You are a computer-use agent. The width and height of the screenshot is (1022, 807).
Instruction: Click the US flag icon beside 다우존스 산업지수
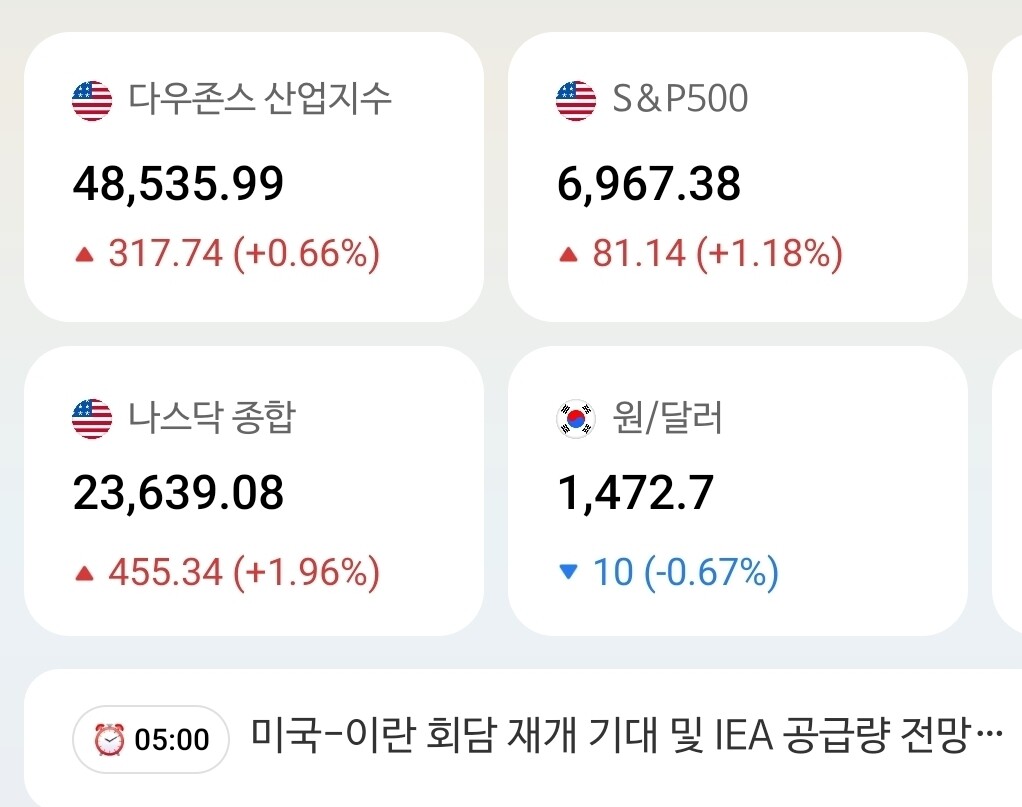tap(92, 100)
